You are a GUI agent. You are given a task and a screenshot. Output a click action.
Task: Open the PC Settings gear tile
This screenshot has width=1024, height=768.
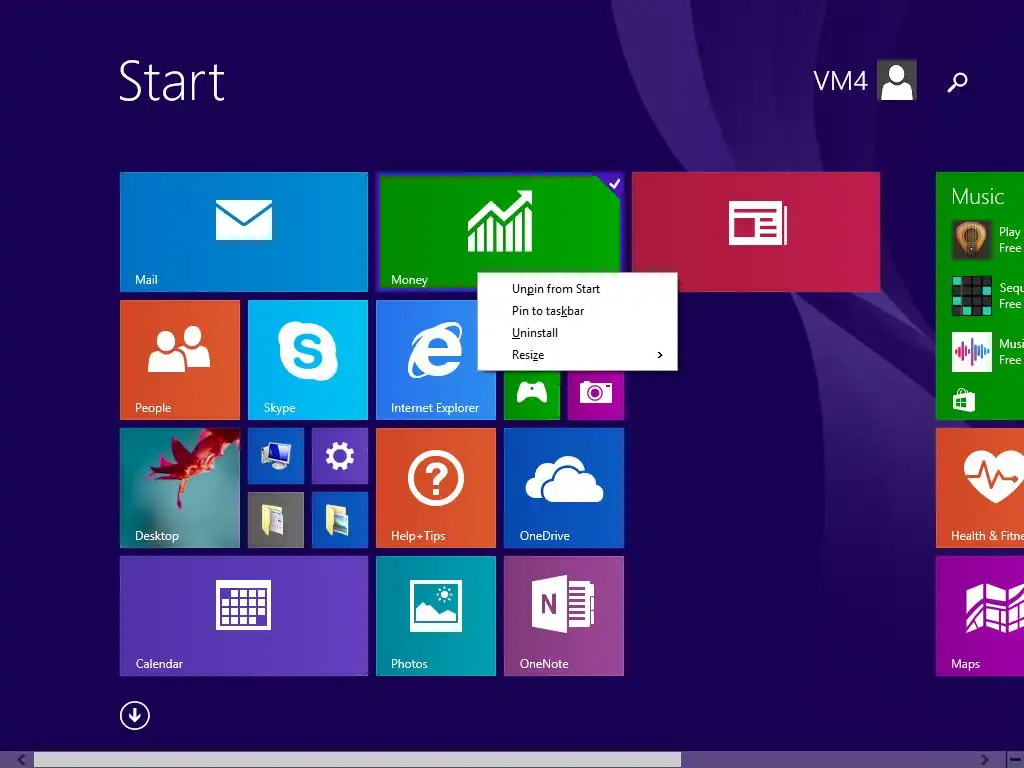pos(340,456)
